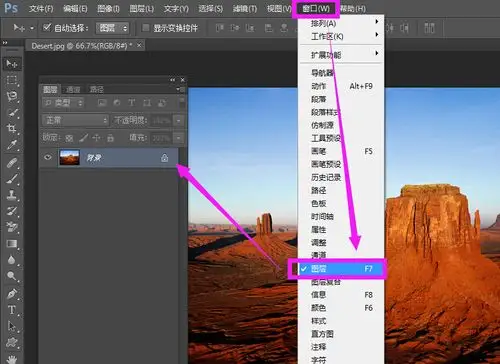
Task: Click the shape layer filter icon
Action: 147,103
